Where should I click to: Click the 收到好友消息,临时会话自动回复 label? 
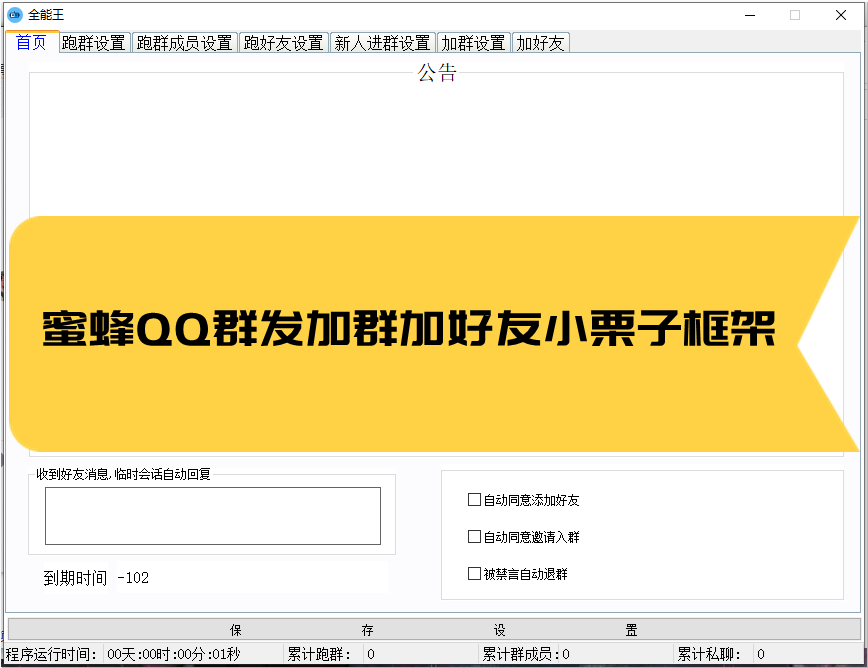(x=123, y=474)
